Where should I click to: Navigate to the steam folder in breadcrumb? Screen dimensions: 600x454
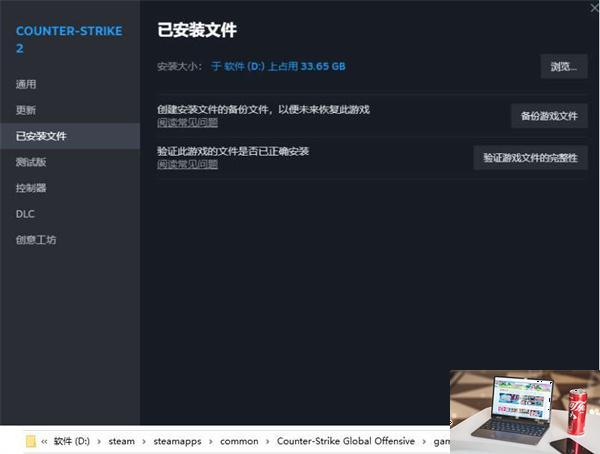coord(122,441)
